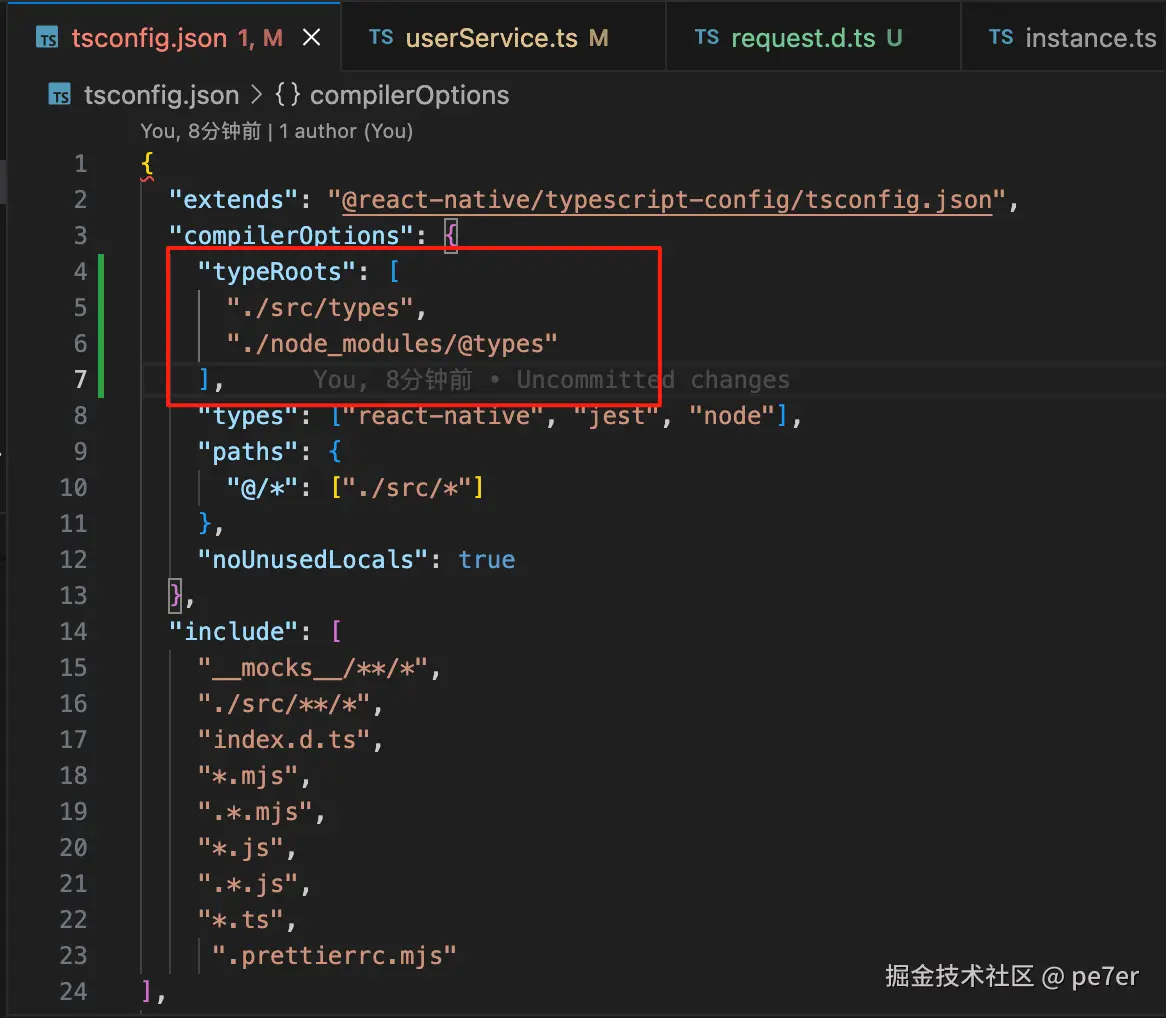Click the ".*.js" string on line 21
Viewport: 1166px width, 1018px height.
coord(248,884)
